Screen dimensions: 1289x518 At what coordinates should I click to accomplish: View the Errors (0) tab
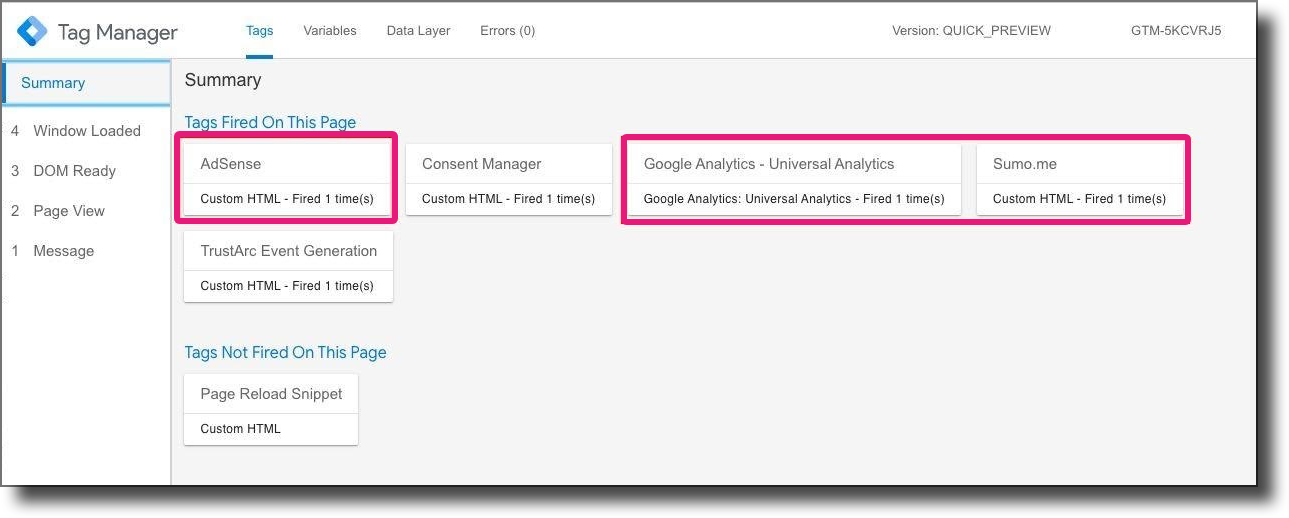(507, 31)
